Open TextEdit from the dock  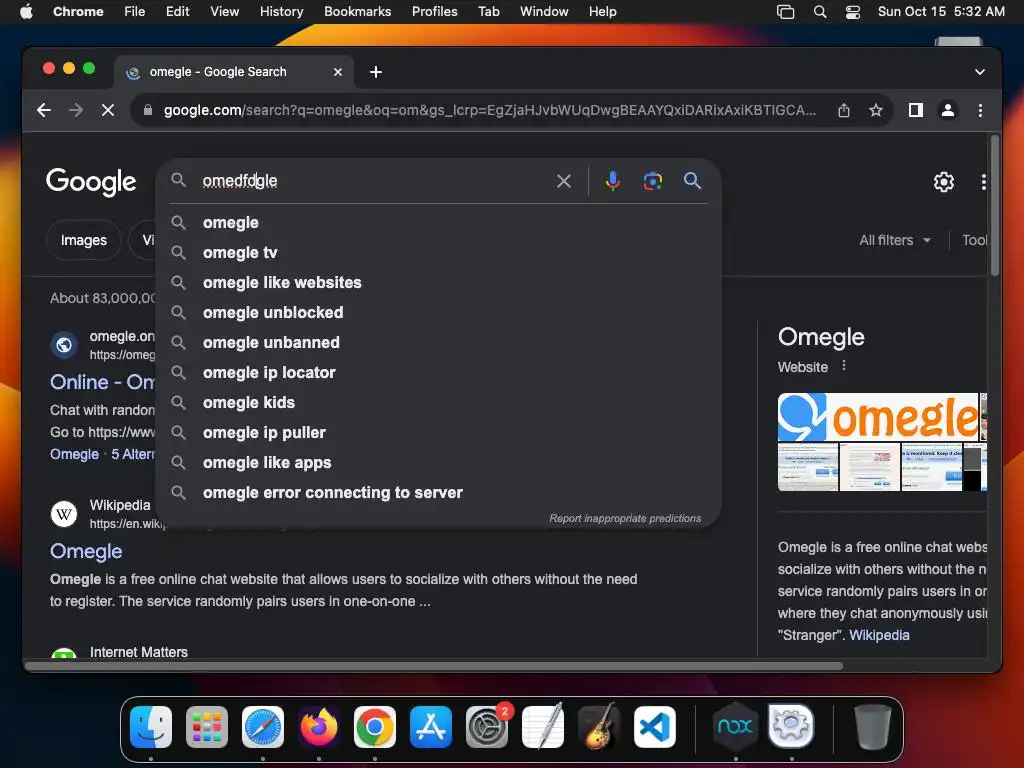click(543, 727)
